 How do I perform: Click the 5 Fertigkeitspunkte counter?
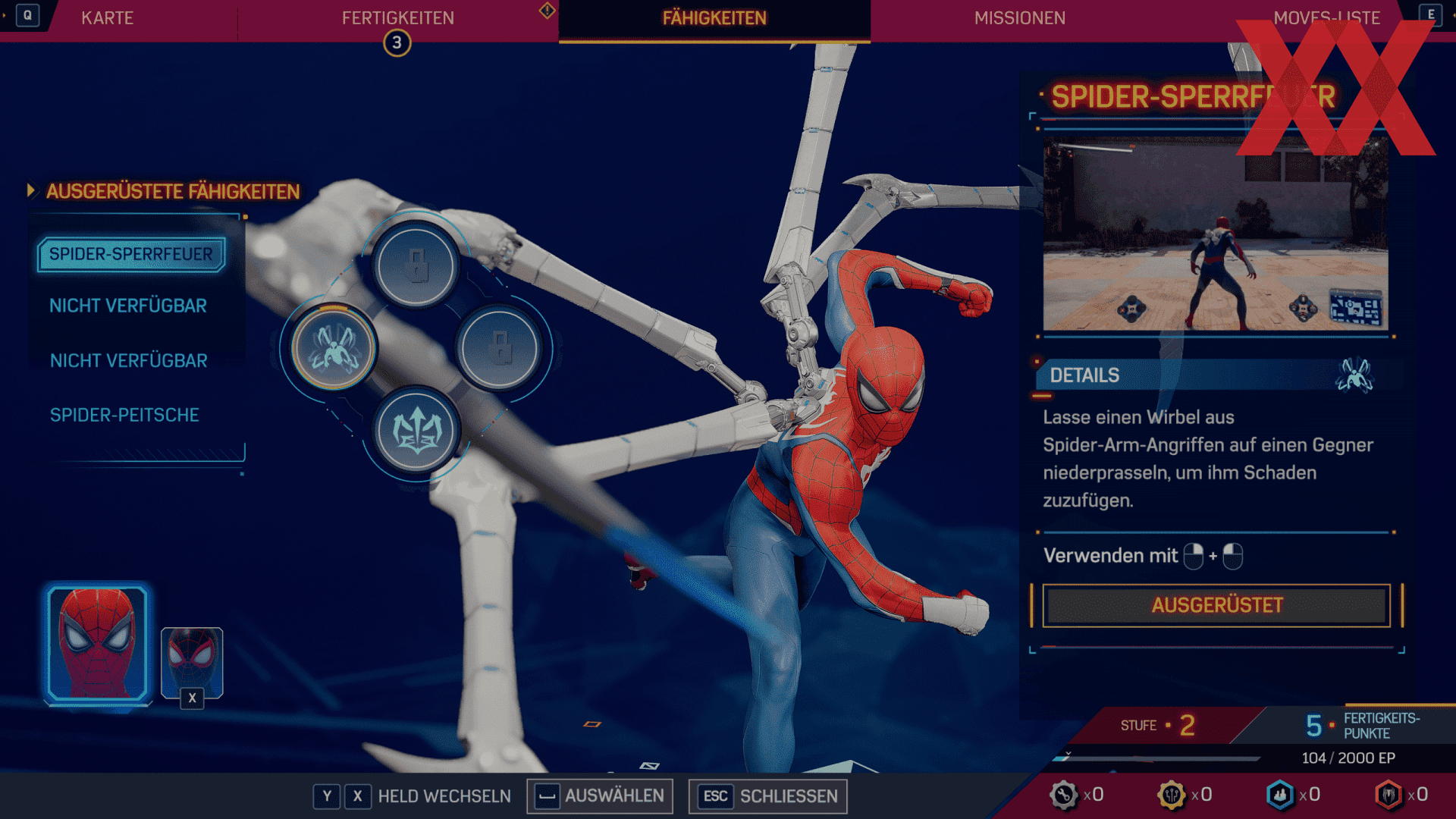[x=1362, y=726]
